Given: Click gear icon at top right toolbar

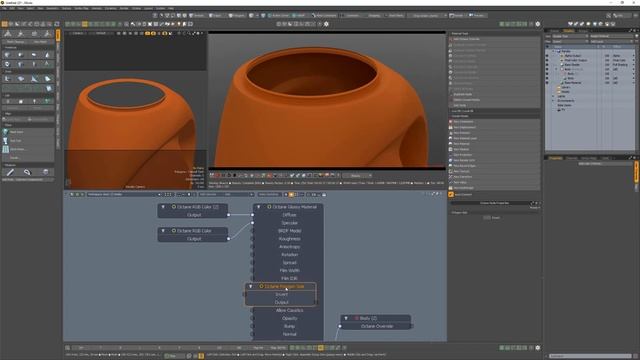Looking at the screenshot, I should pos(538,24).
